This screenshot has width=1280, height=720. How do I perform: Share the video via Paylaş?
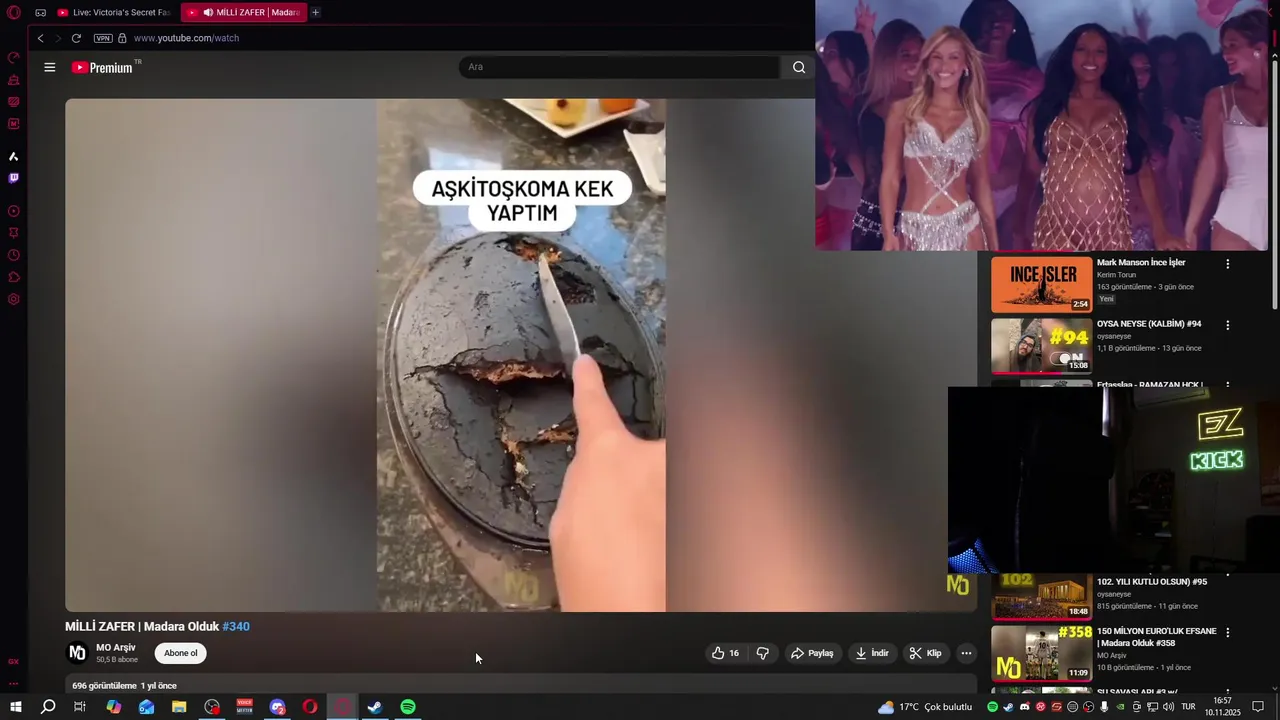click(x=812, y=653)
